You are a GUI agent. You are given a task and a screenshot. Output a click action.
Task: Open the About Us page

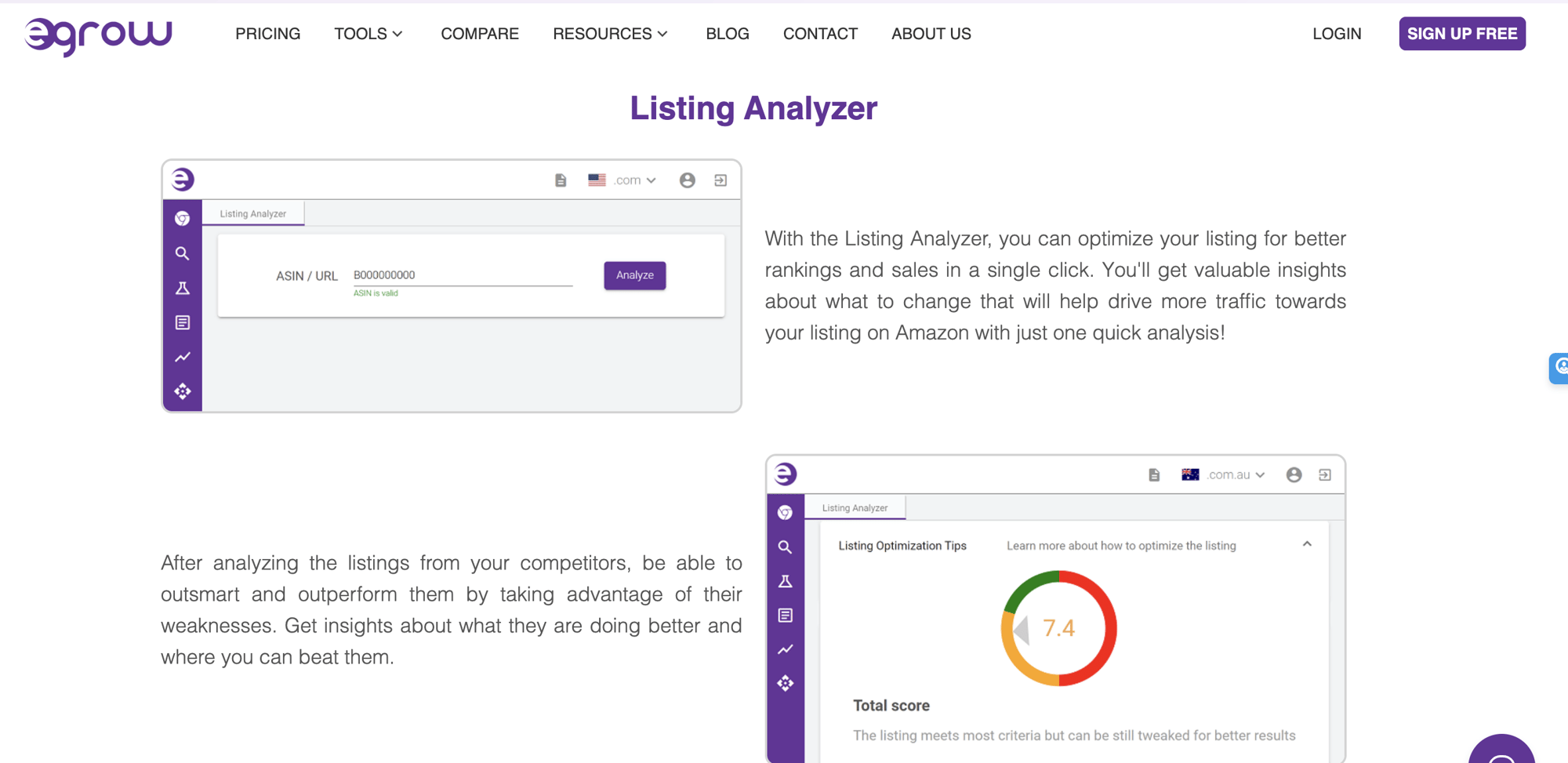931,34
